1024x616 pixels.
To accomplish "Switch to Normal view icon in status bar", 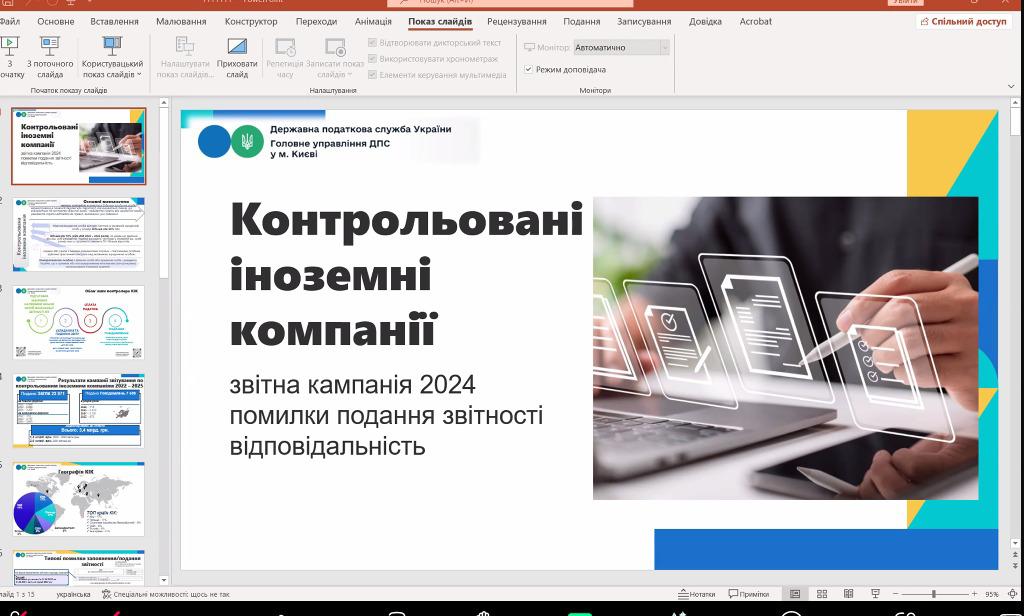I will tap(795, 594).
